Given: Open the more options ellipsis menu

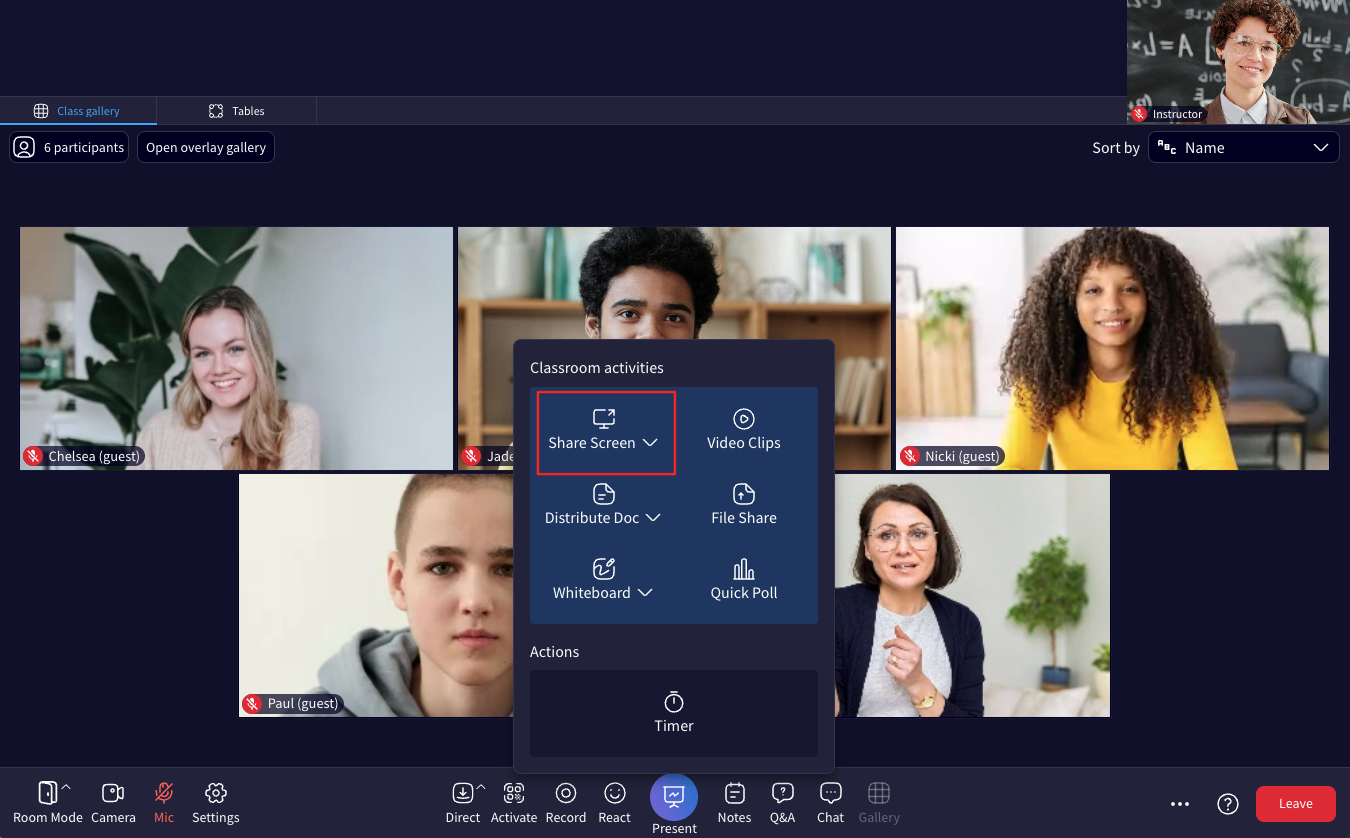Looking at the screenshot, I should coord(1180,804).
